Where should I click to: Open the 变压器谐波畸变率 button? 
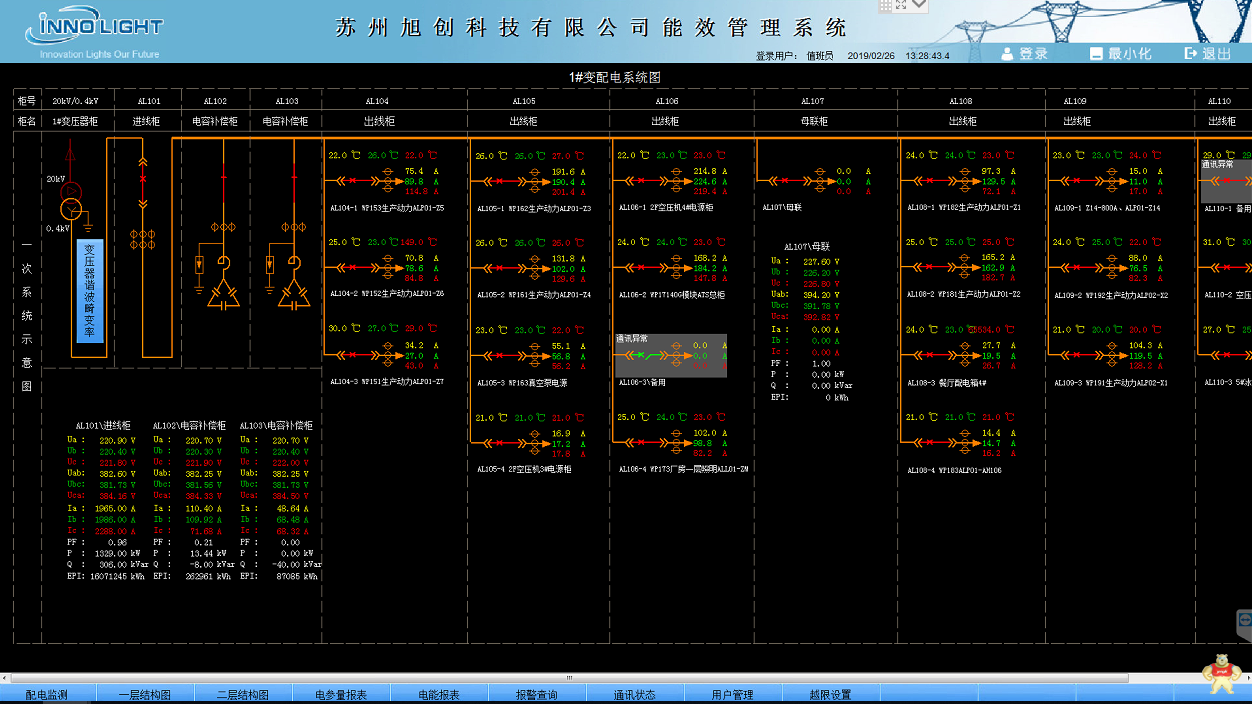90,291
